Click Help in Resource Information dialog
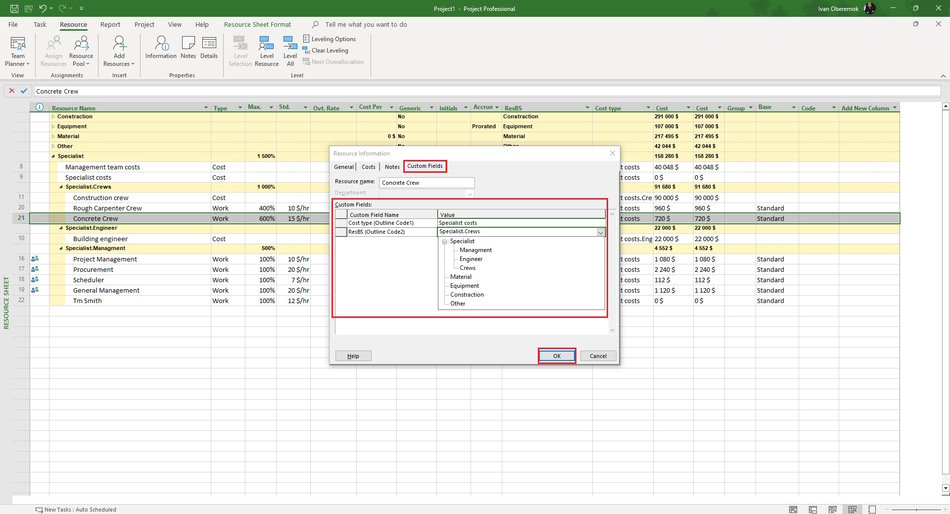The image size is (950, 514). [353, 356]
